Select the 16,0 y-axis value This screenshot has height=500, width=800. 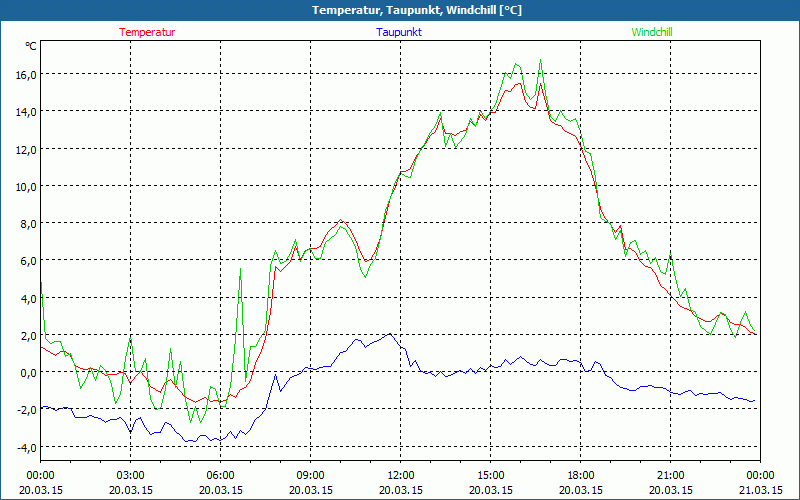26,74
